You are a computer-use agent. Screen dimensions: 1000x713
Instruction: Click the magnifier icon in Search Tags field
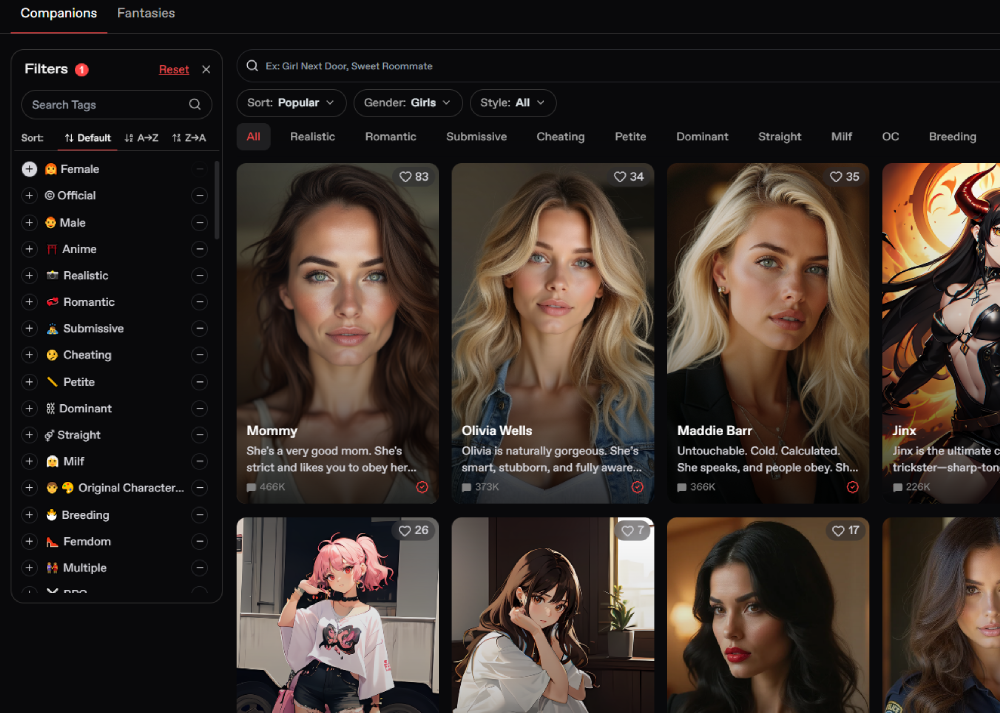click(195, 105)
